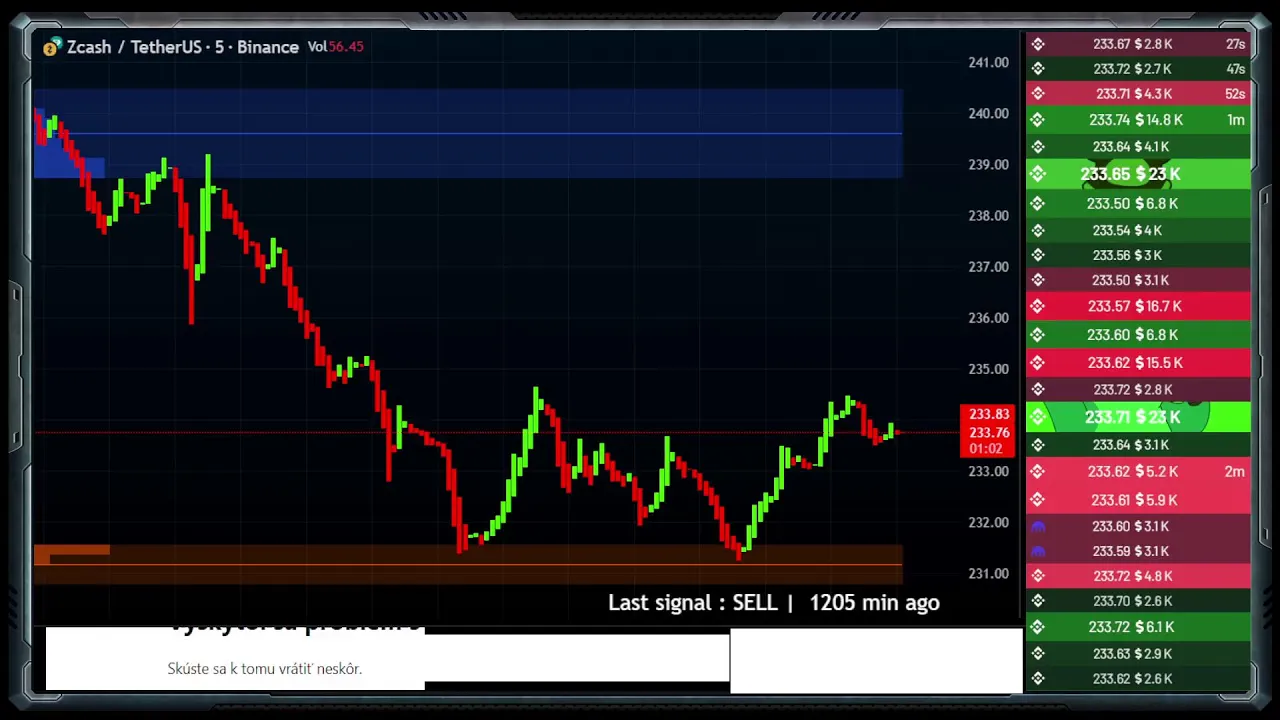Viewport: 1280px width, 720px height.
Task: Click the Binance icon on the 233.50 $6.8K row
Action: coord(1038,203)
